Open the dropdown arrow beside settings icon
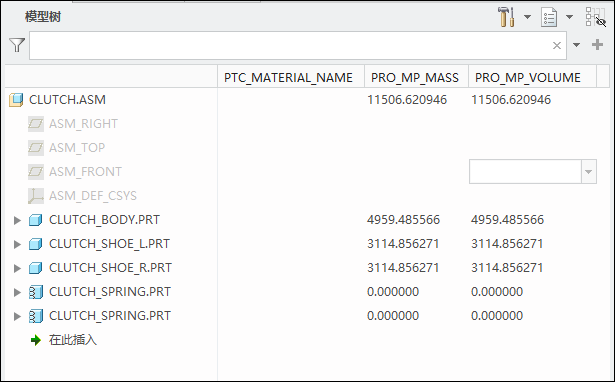 [x=528, y=17]
